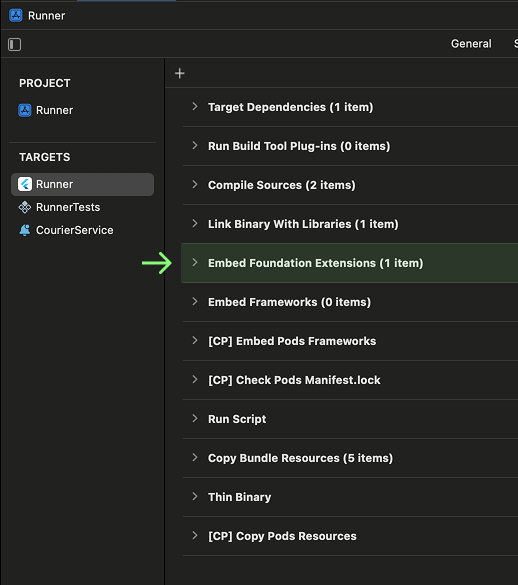
Task: Select the Runner target with Flutter icon
Action: point(82,184)
